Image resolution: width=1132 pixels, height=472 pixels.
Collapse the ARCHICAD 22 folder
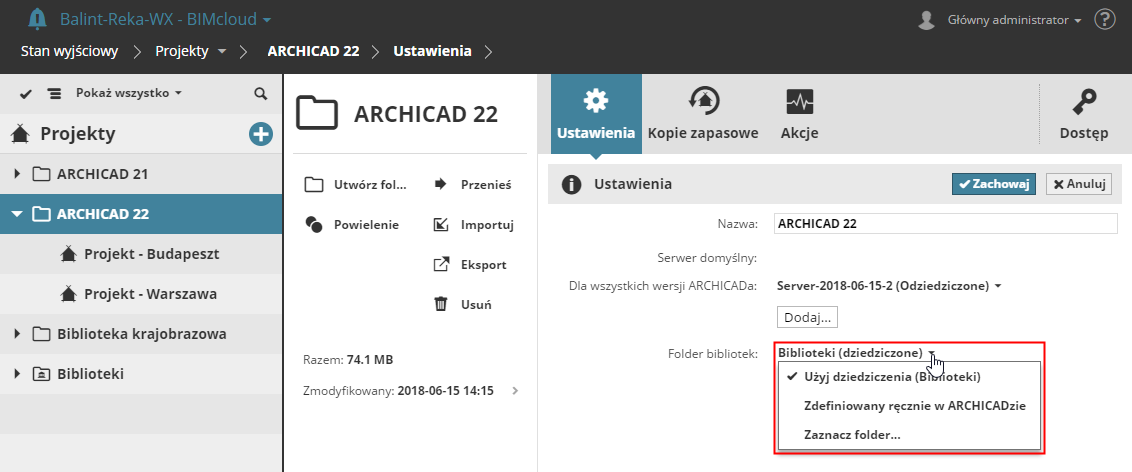[17, 214]
